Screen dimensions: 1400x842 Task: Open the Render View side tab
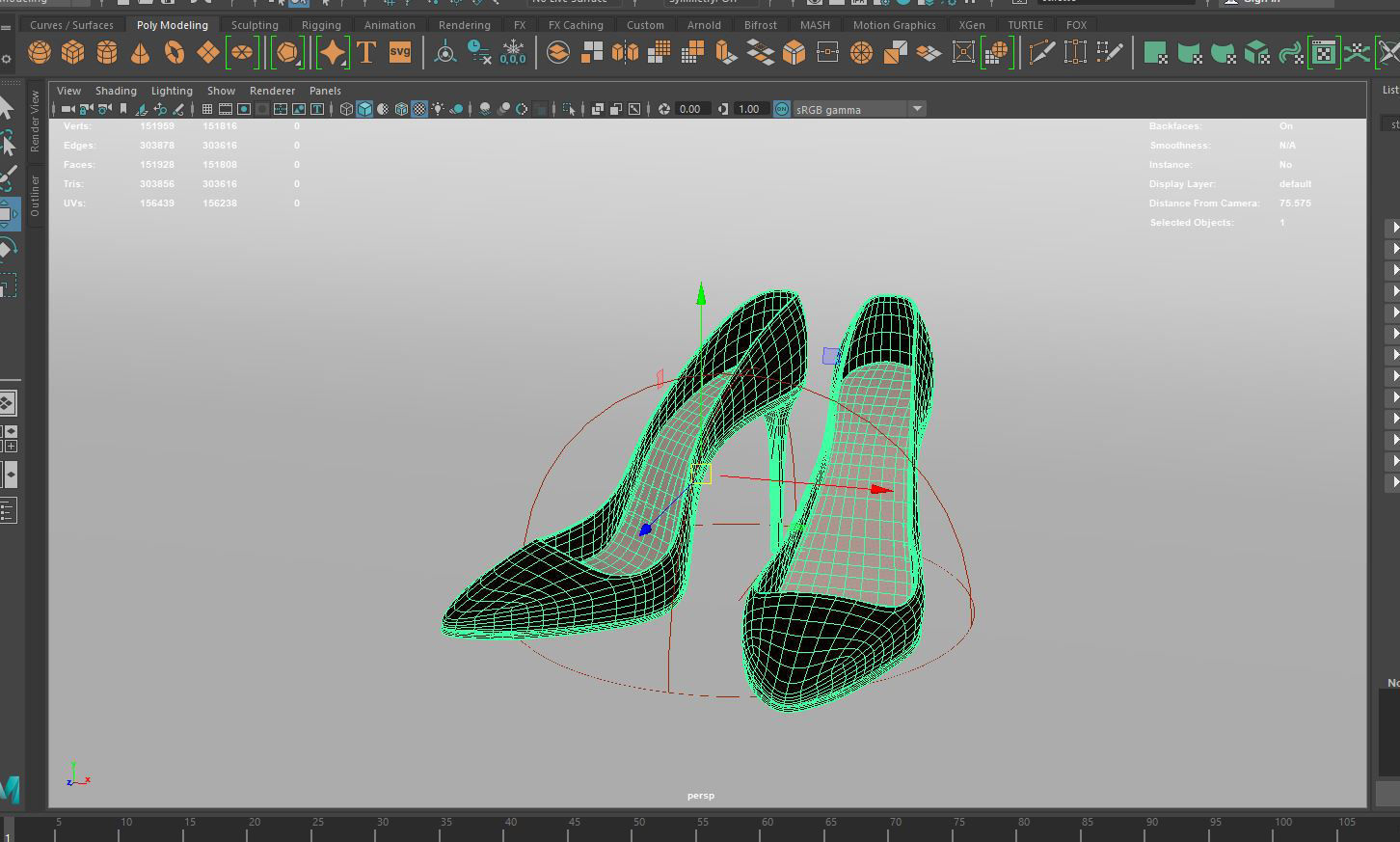[x=35, y=121]
